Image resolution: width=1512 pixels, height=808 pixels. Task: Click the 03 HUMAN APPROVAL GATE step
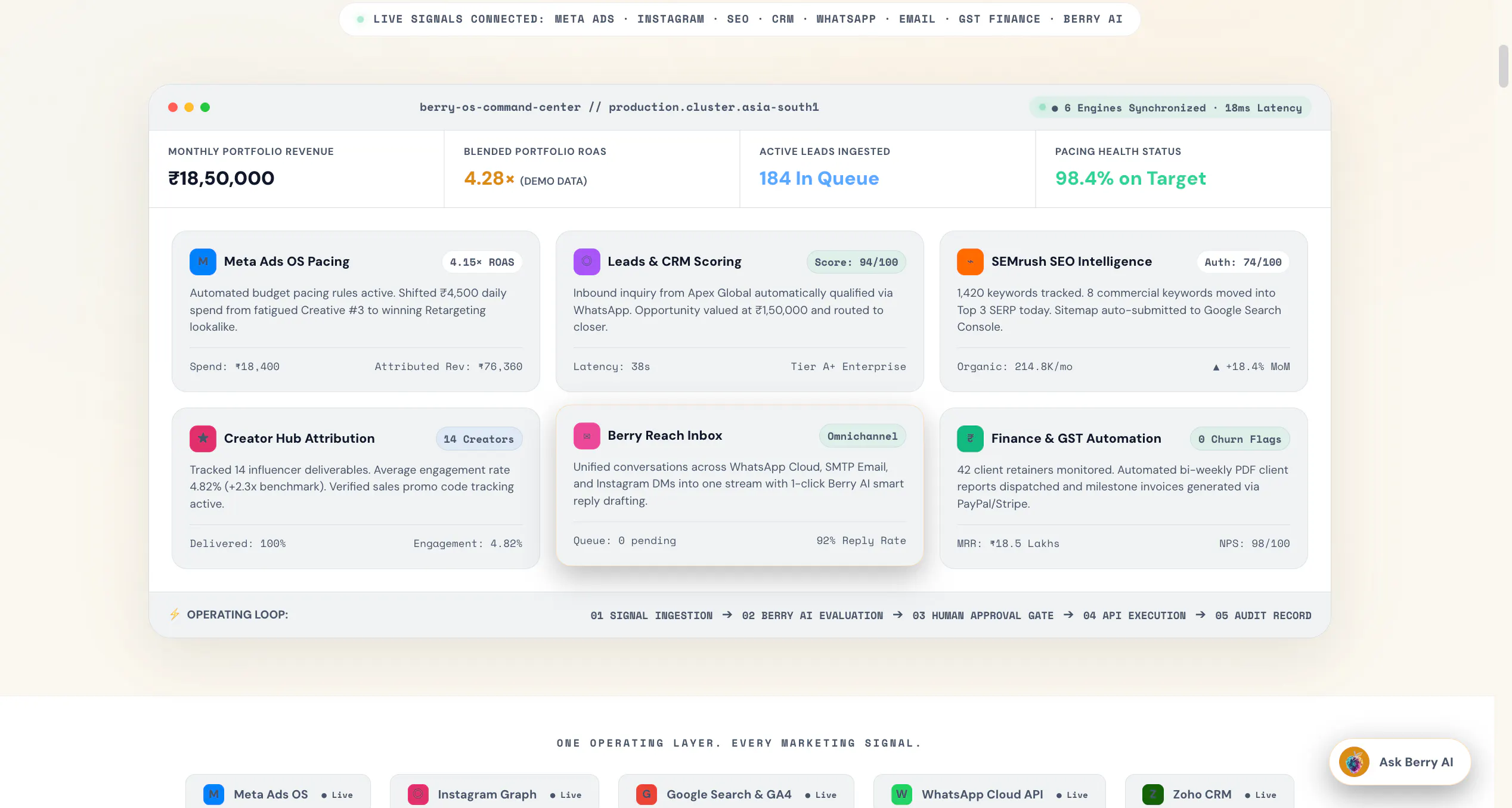(983, 616)
